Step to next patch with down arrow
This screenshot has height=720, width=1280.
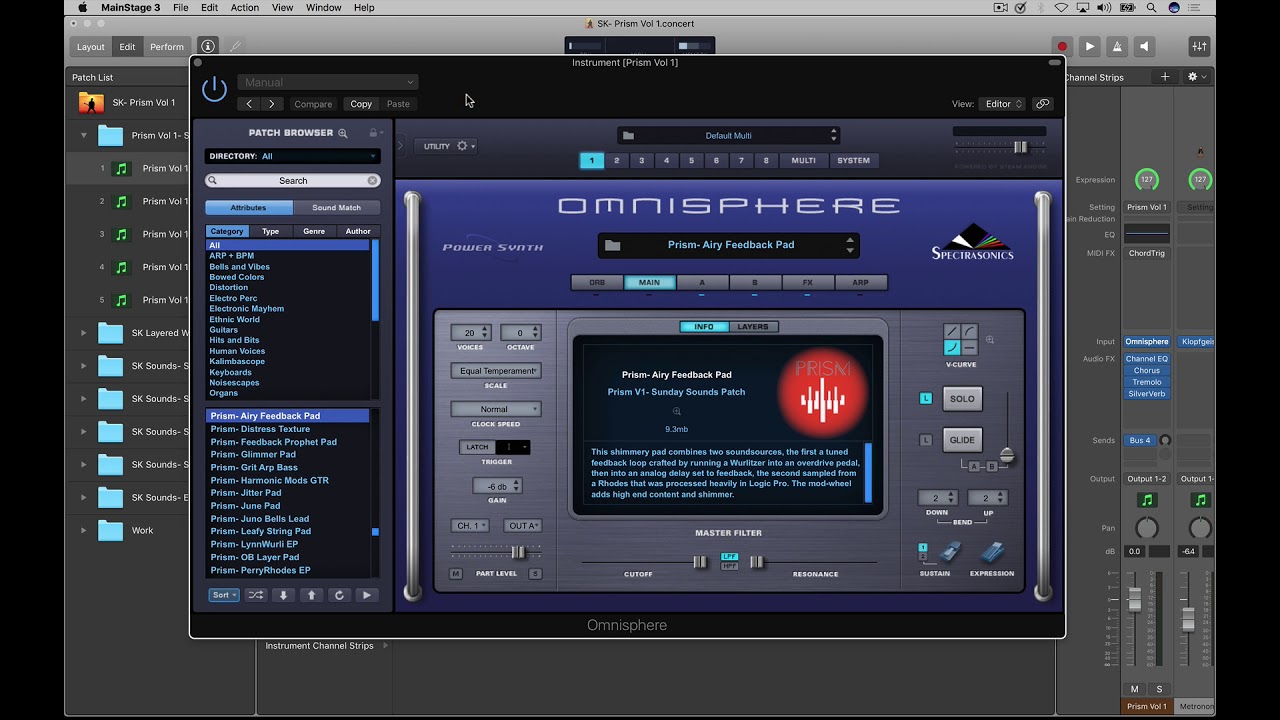(x=283, y=595)
